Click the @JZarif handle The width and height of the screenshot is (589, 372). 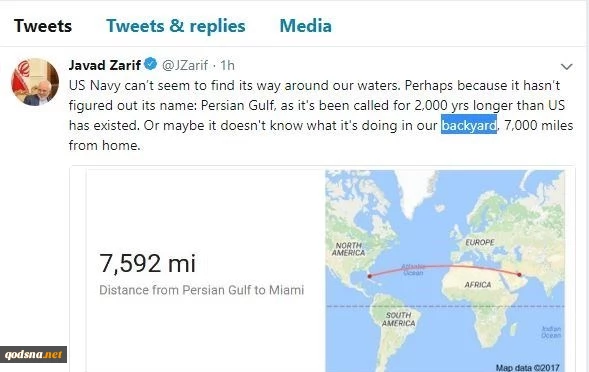(x=184, y=65)
